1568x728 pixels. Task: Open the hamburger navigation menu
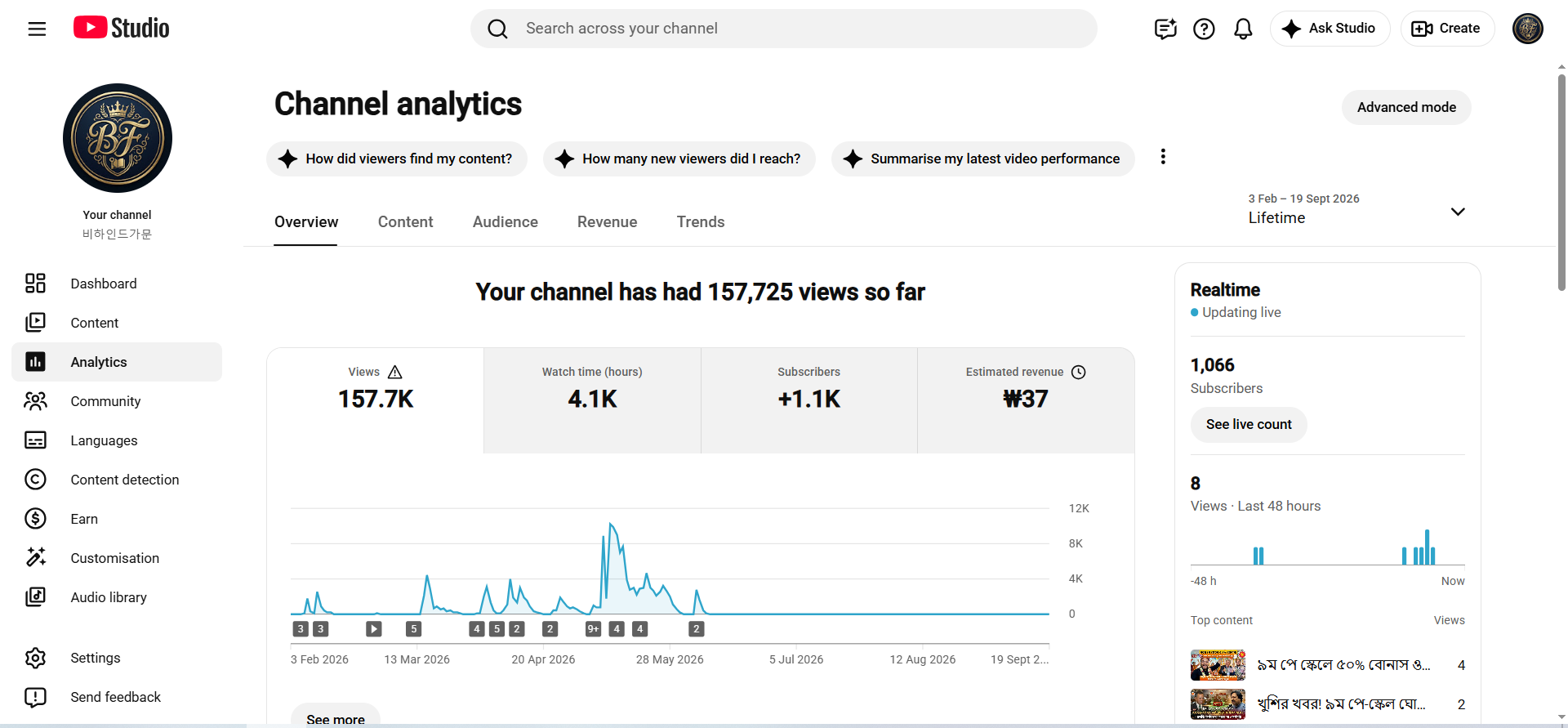(37, 29)
